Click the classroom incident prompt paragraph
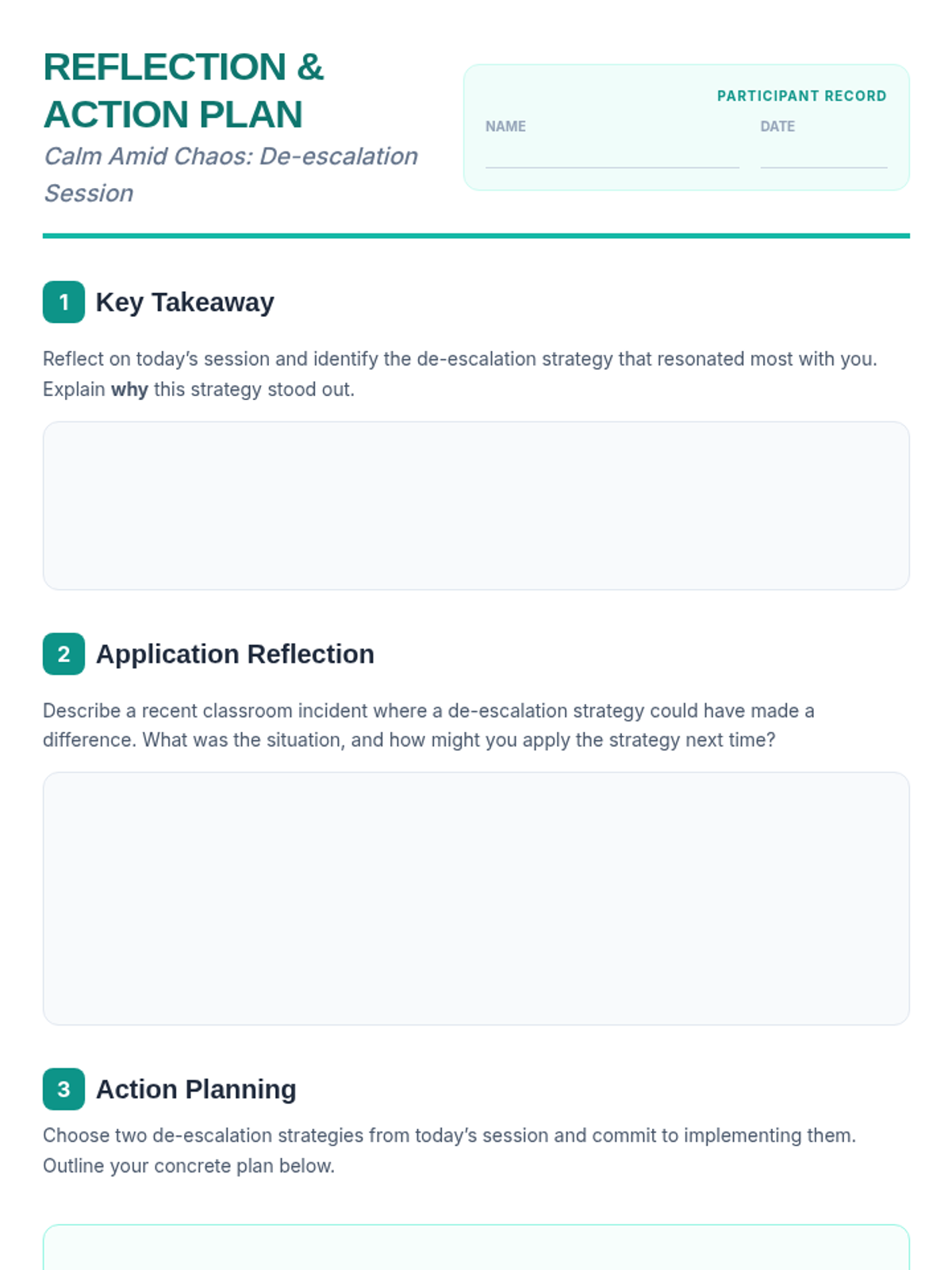Image resolution: width=952 pixels, height=1270 pixels. point(428,725)
